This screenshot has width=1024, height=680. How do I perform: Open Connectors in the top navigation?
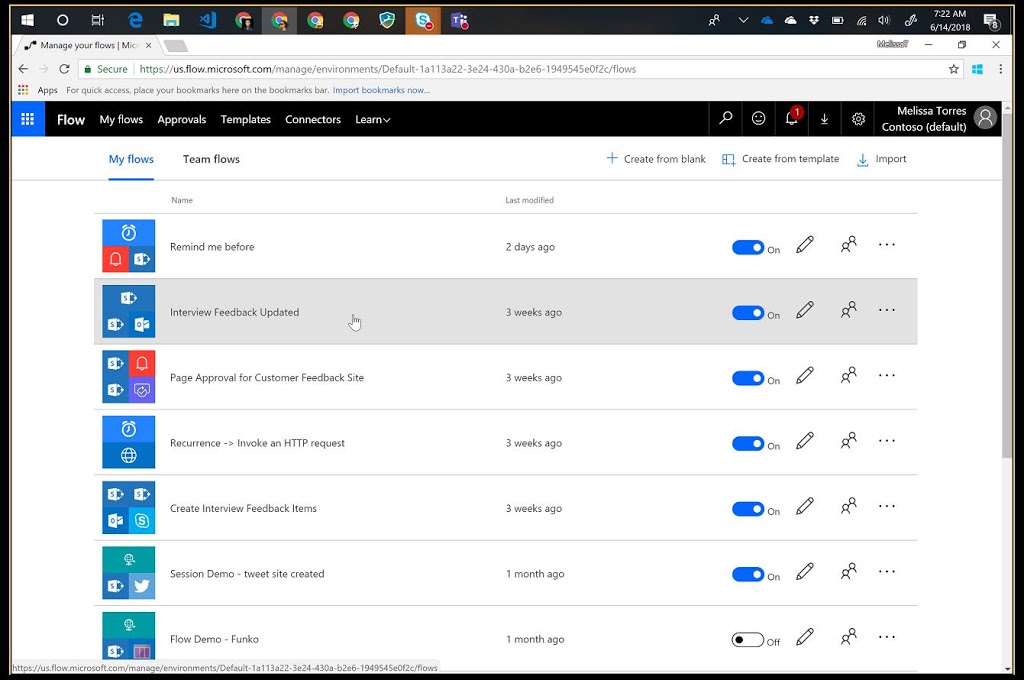click(313, 120)
